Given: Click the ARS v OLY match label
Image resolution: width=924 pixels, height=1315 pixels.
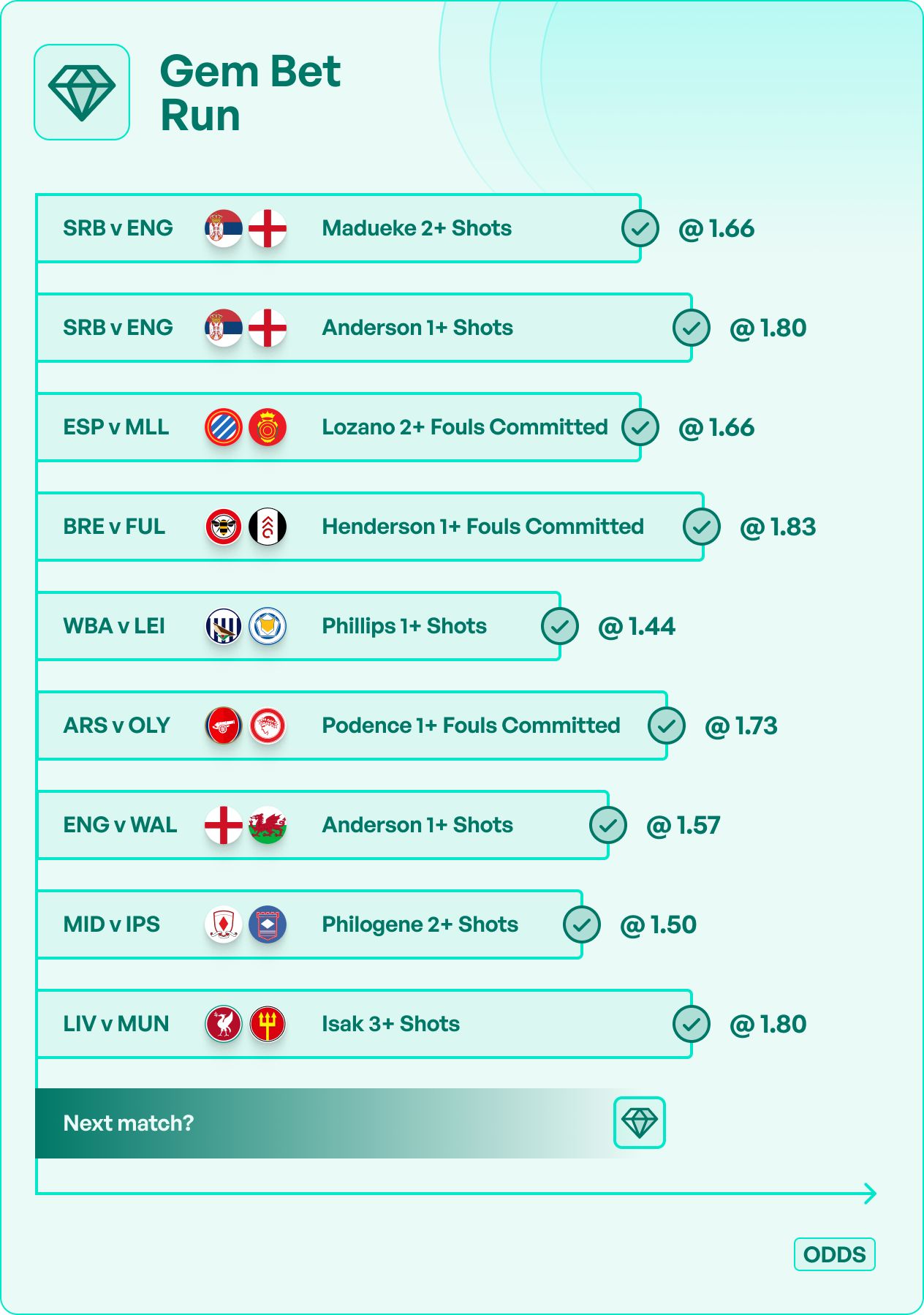Looking at the screenshot, I should pyautogui.click(x=117, y=726).
